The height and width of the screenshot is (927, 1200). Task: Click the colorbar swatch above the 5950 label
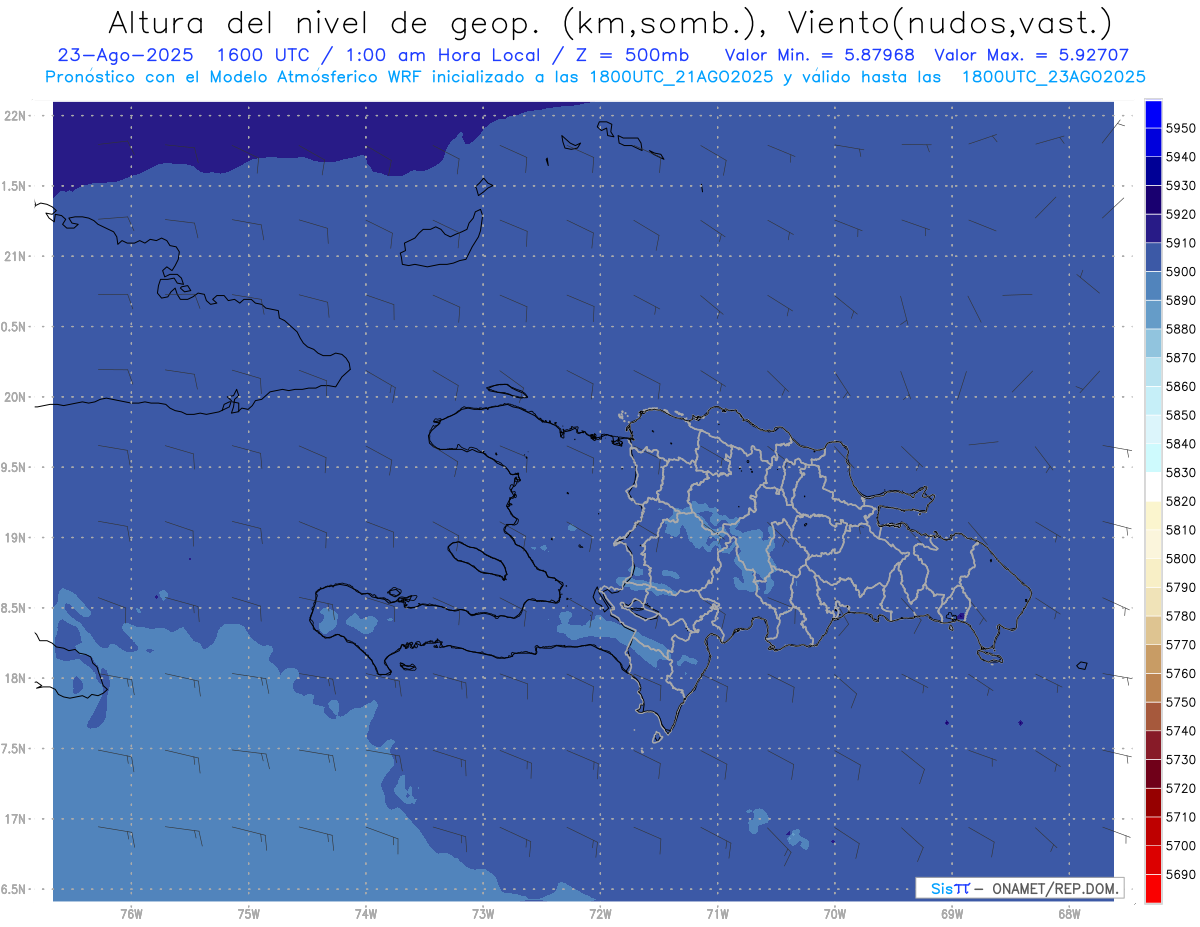[x=1153, y=114]
